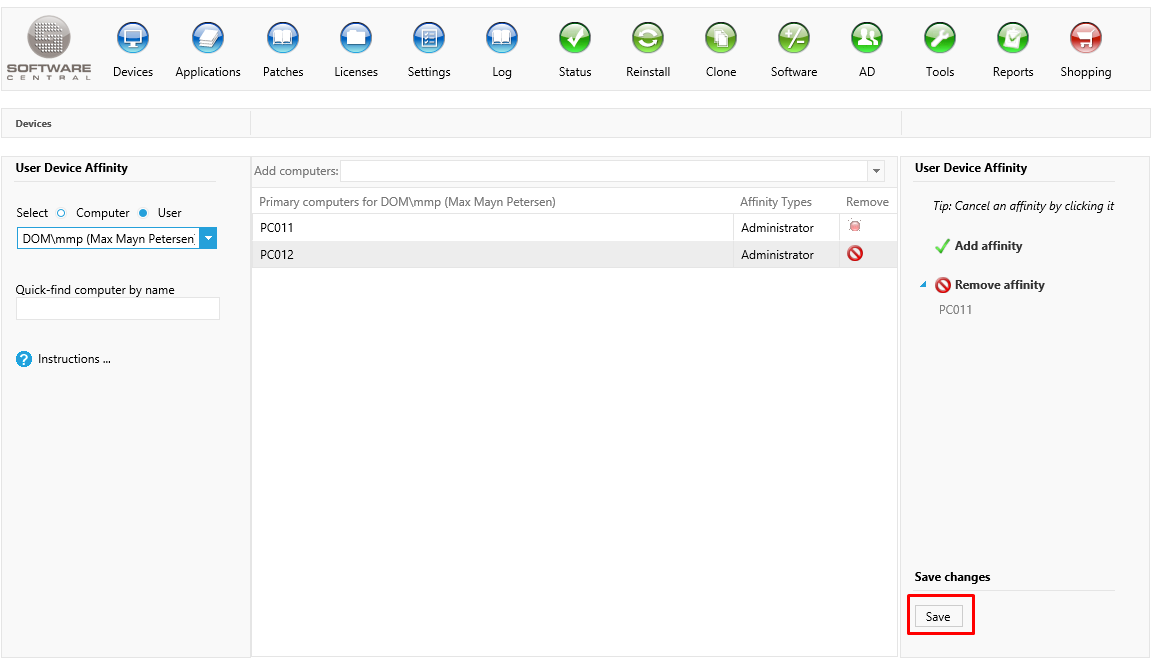
Task: Expand the Add computers dropdown
Action: tap(876, 172)
